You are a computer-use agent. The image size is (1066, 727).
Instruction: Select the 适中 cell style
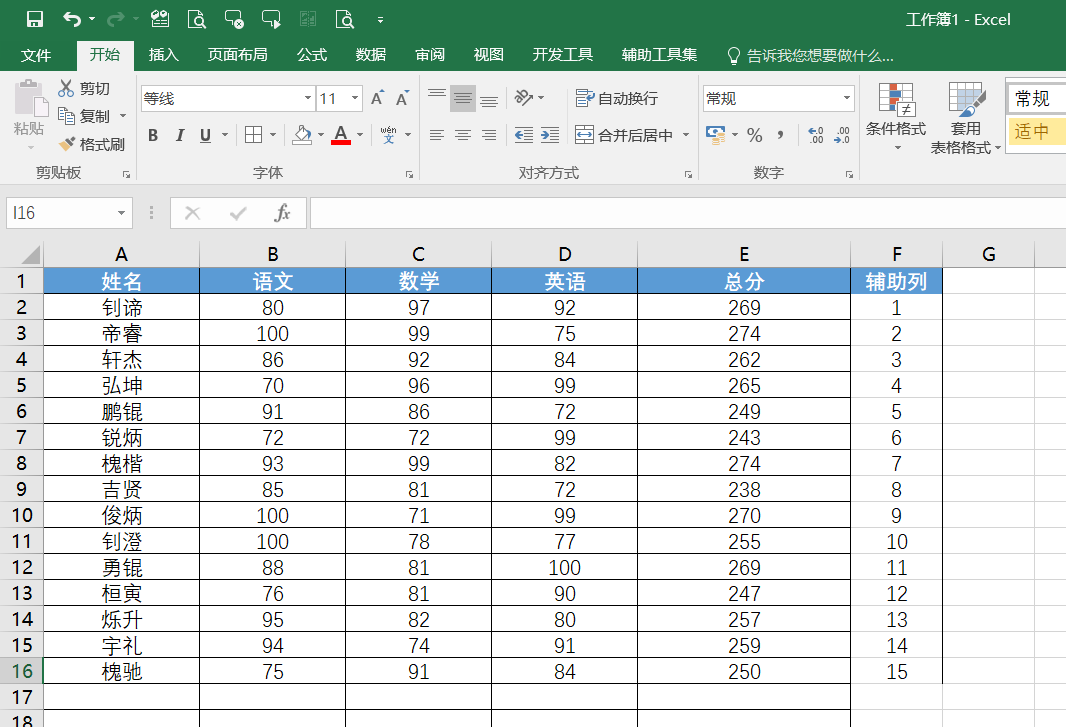tap(1037, 131)
